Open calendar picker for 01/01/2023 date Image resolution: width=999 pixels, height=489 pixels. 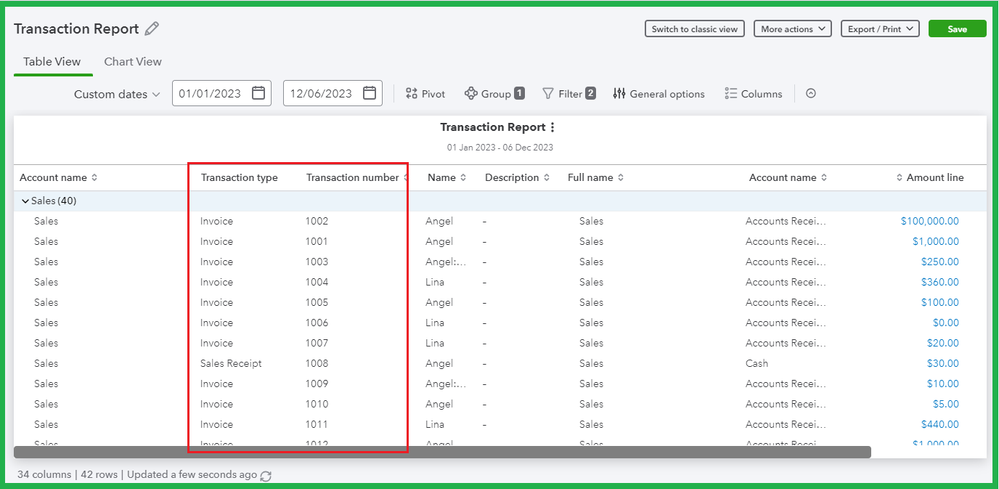pos(258,93)
